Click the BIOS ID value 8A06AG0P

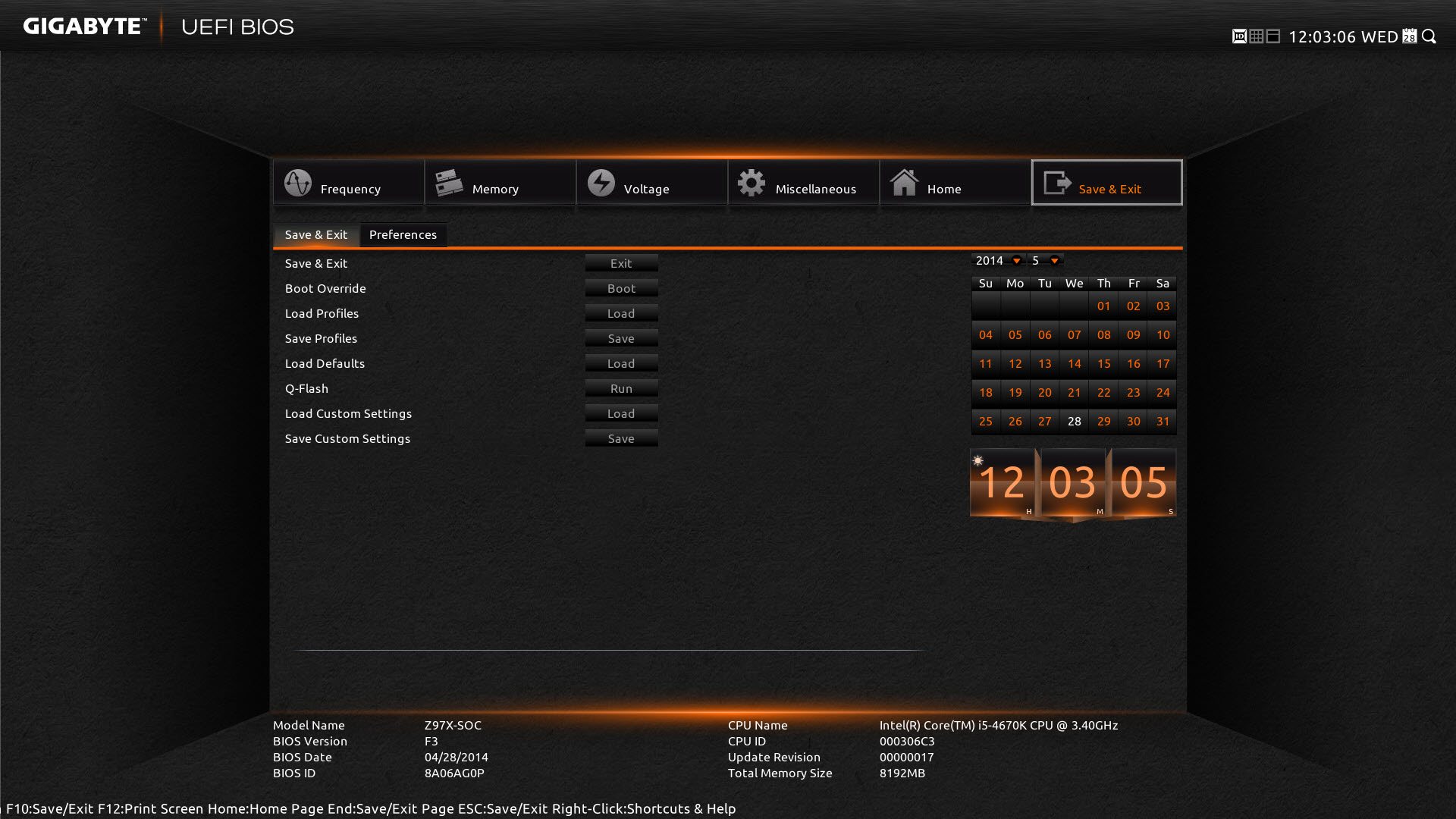pos(454,773)
